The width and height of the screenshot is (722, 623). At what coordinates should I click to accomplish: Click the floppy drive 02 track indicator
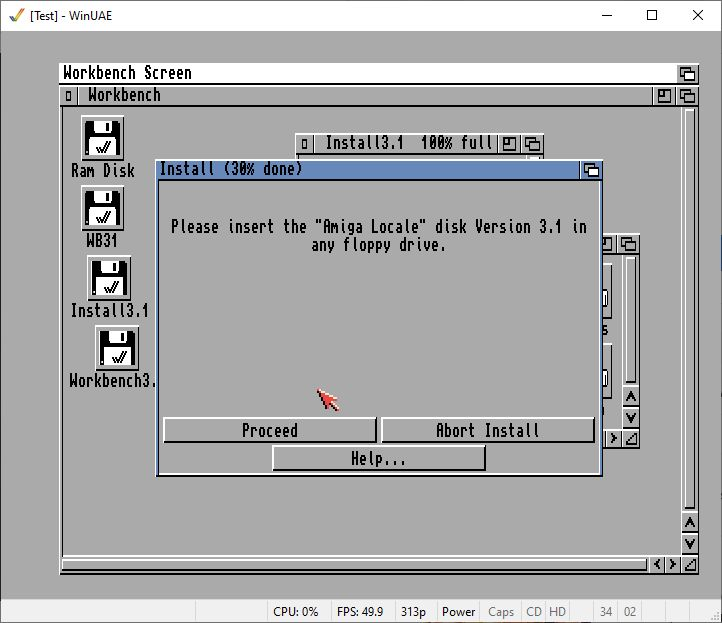point(630,611)
